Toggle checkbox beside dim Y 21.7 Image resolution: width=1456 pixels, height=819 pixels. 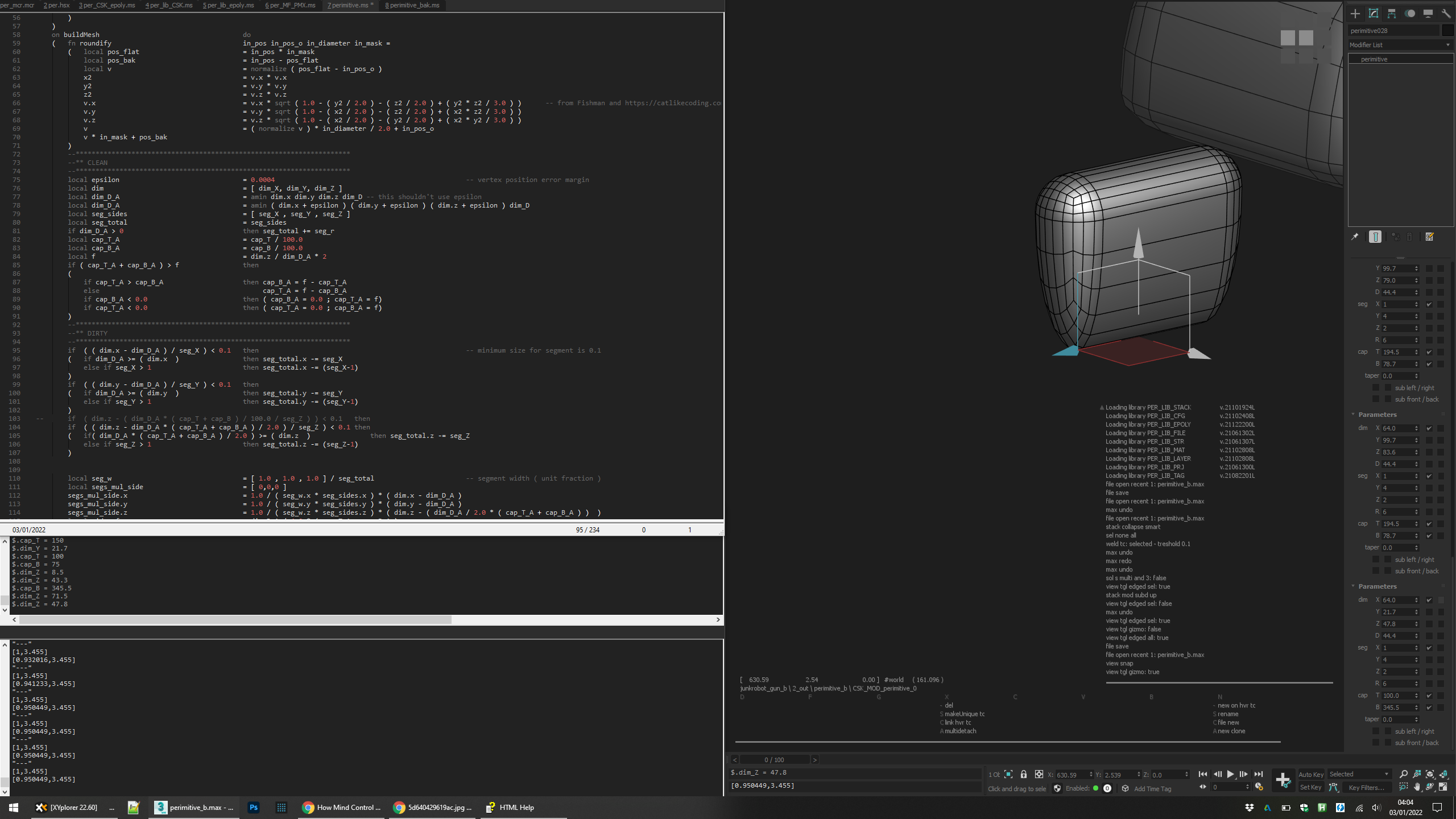[x=1429, y=612]
